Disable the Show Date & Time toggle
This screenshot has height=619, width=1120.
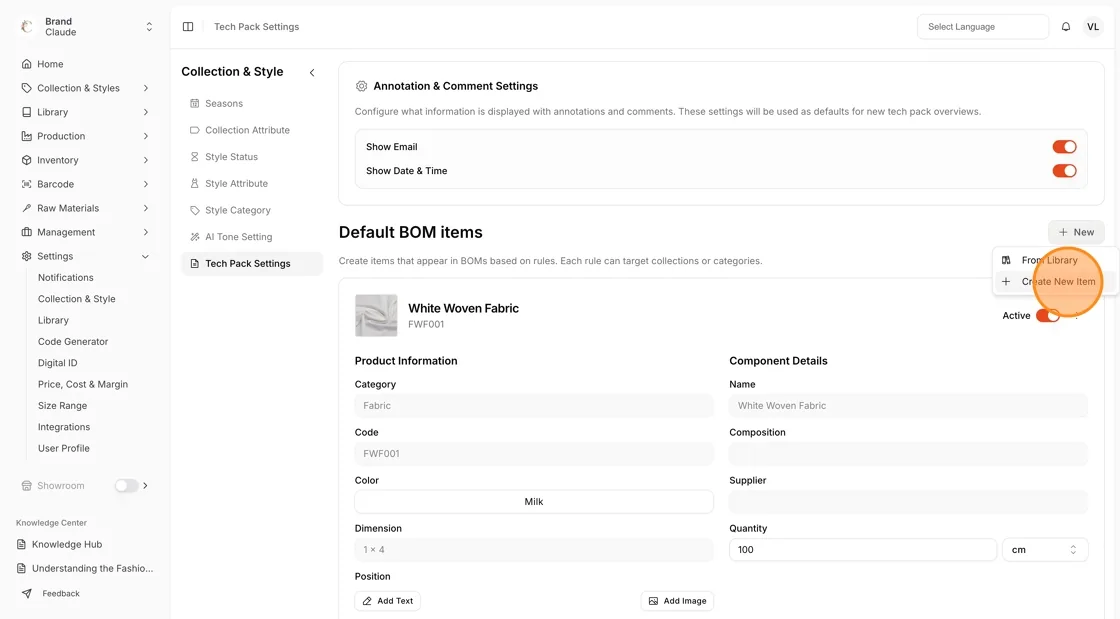[1064, 171]
